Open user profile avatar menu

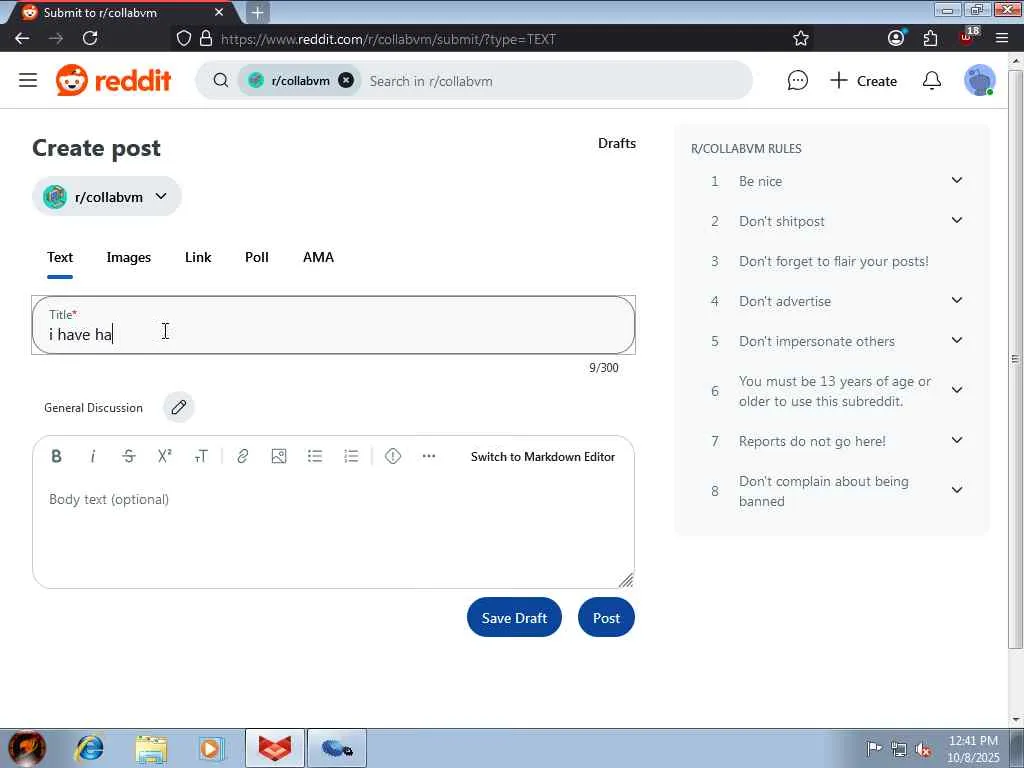tap(980, 80)
